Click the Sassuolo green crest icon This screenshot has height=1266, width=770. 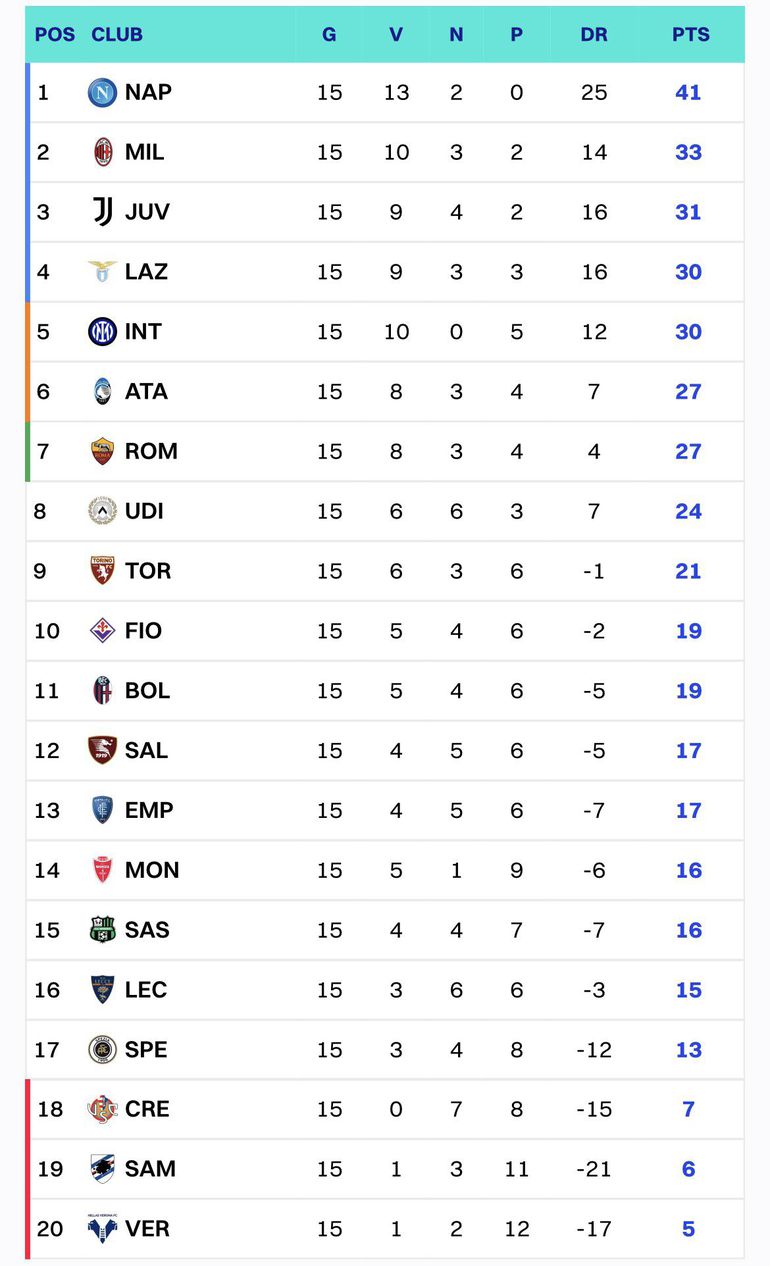coord(102,930)
